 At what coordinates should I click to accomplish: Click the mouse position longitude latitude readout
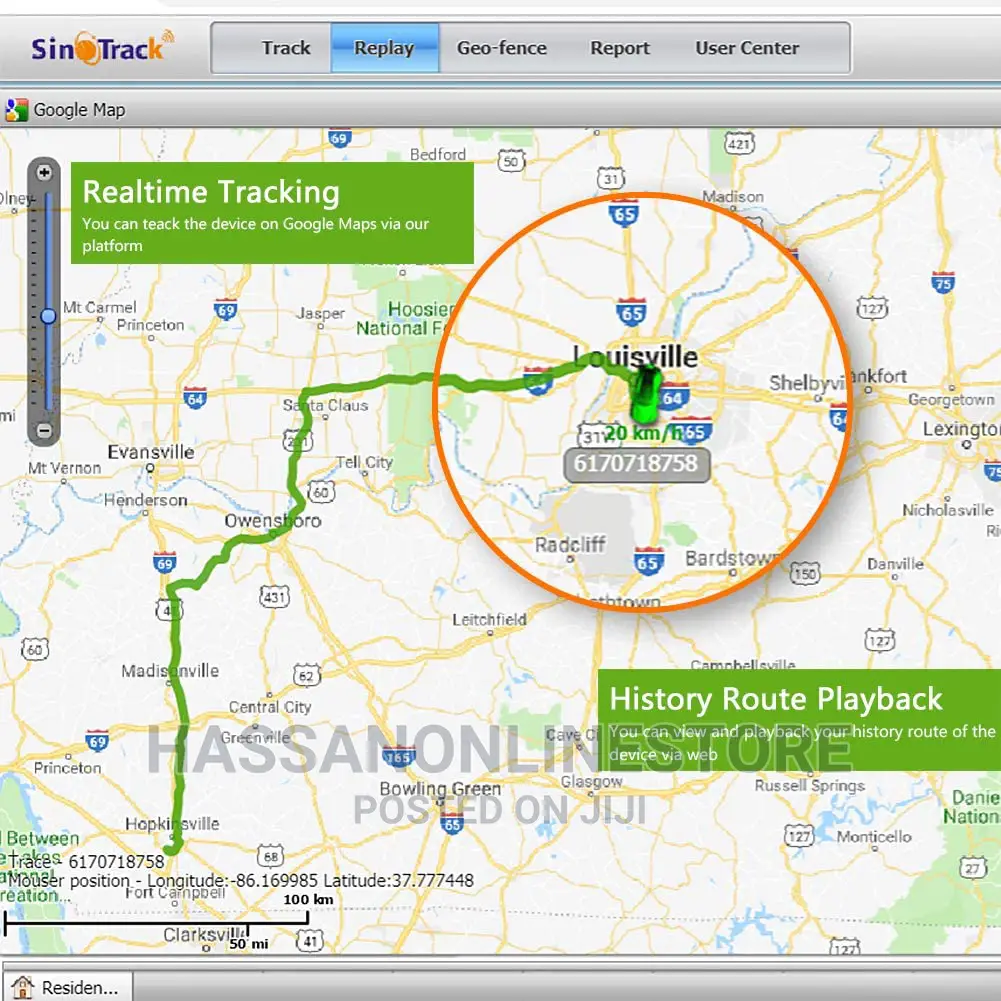tap(241, 881)
